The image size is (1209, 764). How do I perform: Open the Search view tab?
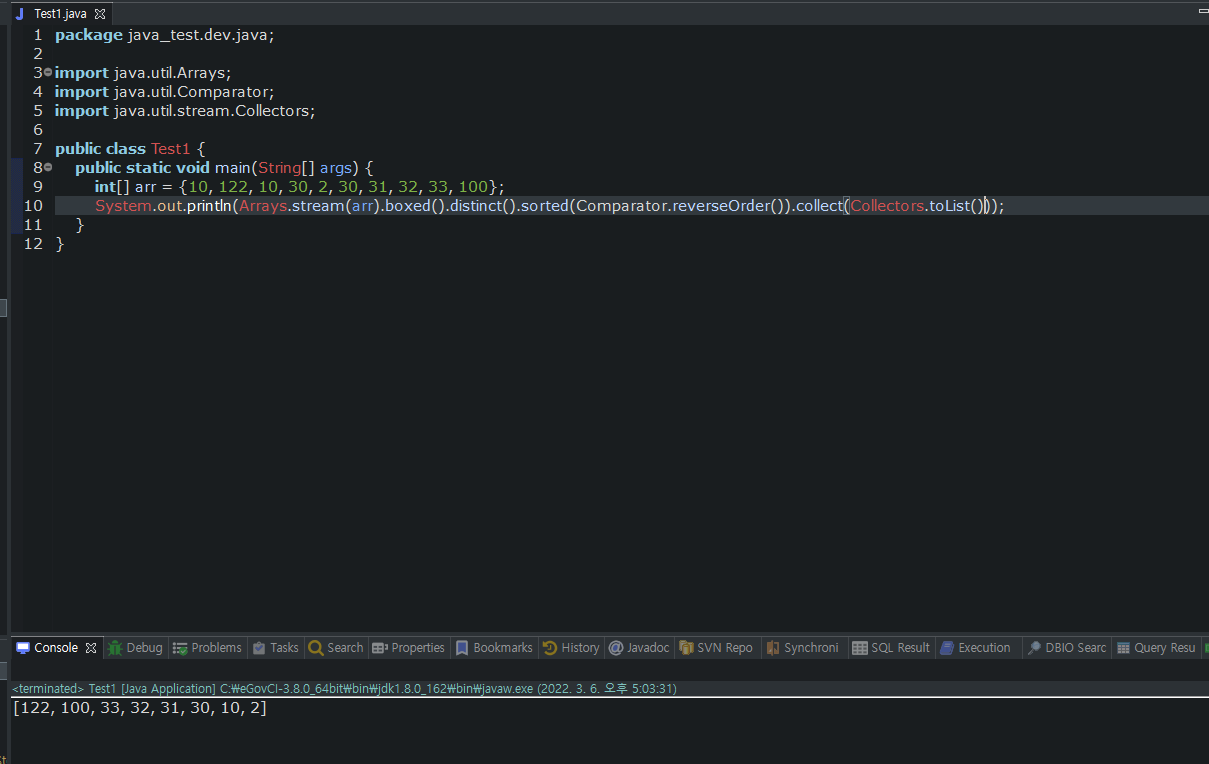tap(336, 648)
